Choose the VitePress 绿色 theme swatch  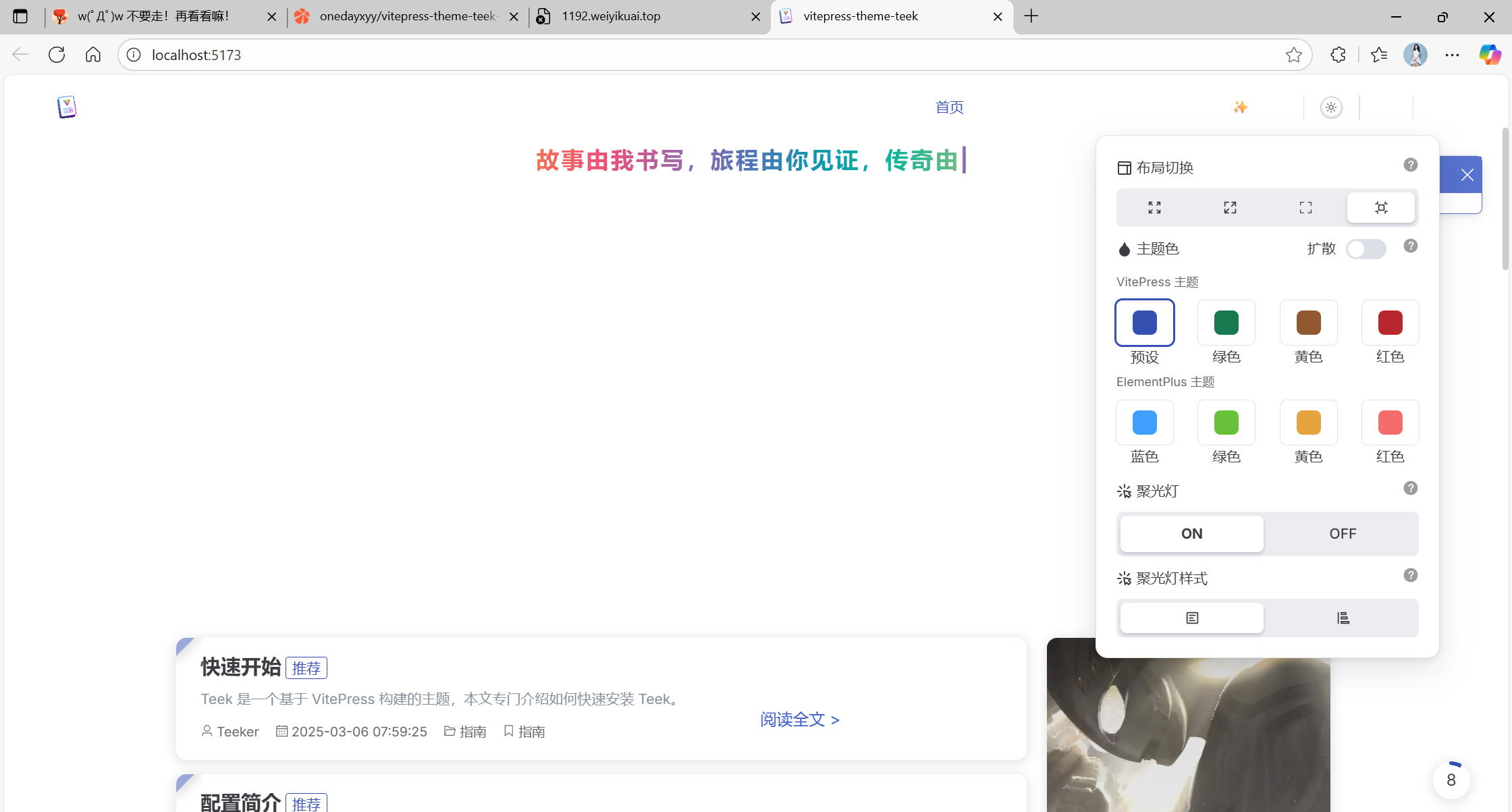1226,323
